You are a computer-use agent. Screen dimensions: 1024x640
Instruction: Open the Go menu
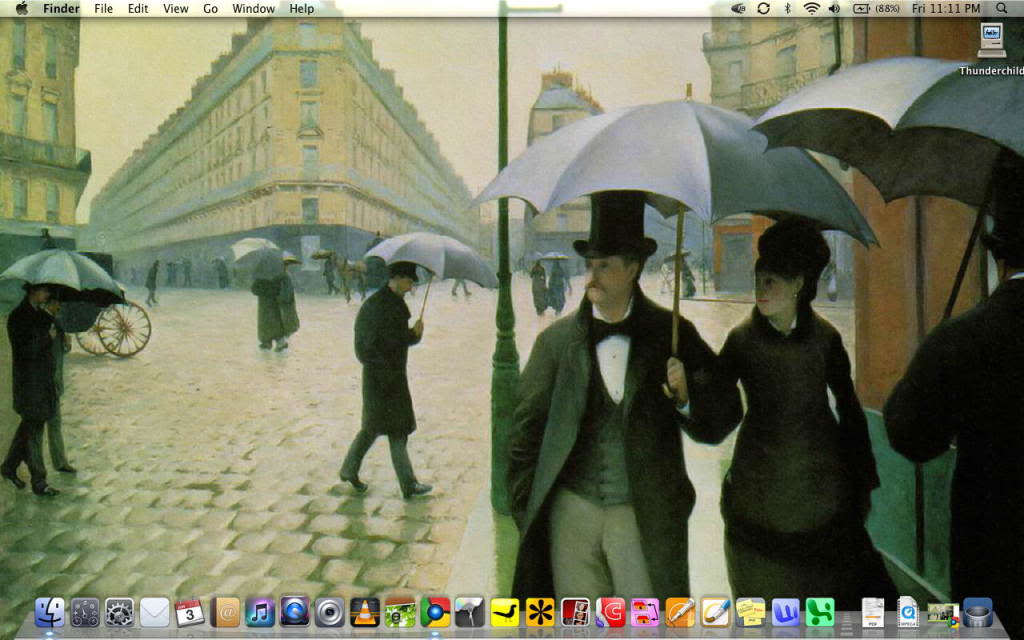click(x=210, y=8)
